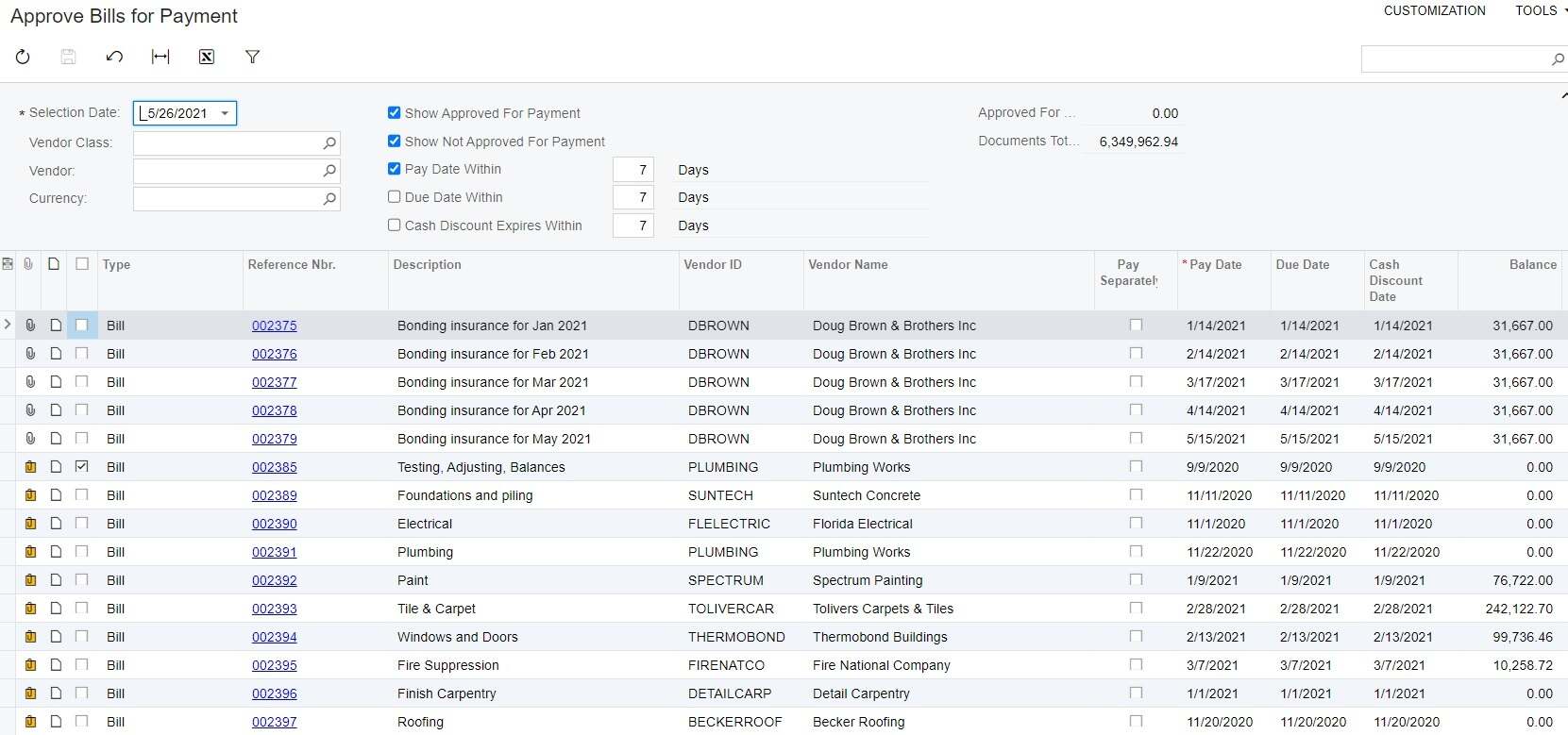Click the Fit to Screen column icon
Screen dimensions: 1568x735
[x=160, y=57]
